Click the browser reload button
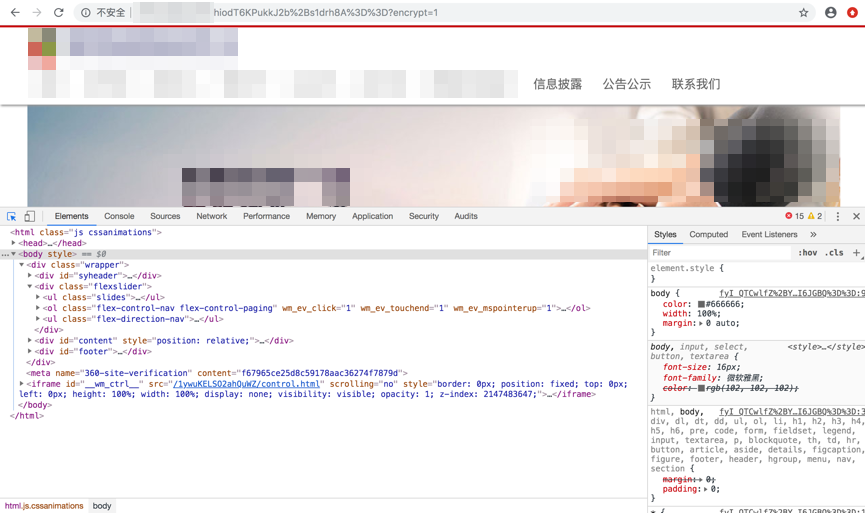 (x=59, y=13)
